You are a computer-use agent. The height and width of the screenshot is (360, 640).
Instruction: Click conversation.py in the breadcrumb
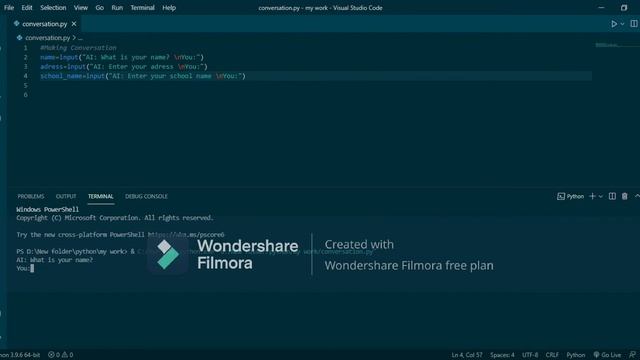coord(47,38)
